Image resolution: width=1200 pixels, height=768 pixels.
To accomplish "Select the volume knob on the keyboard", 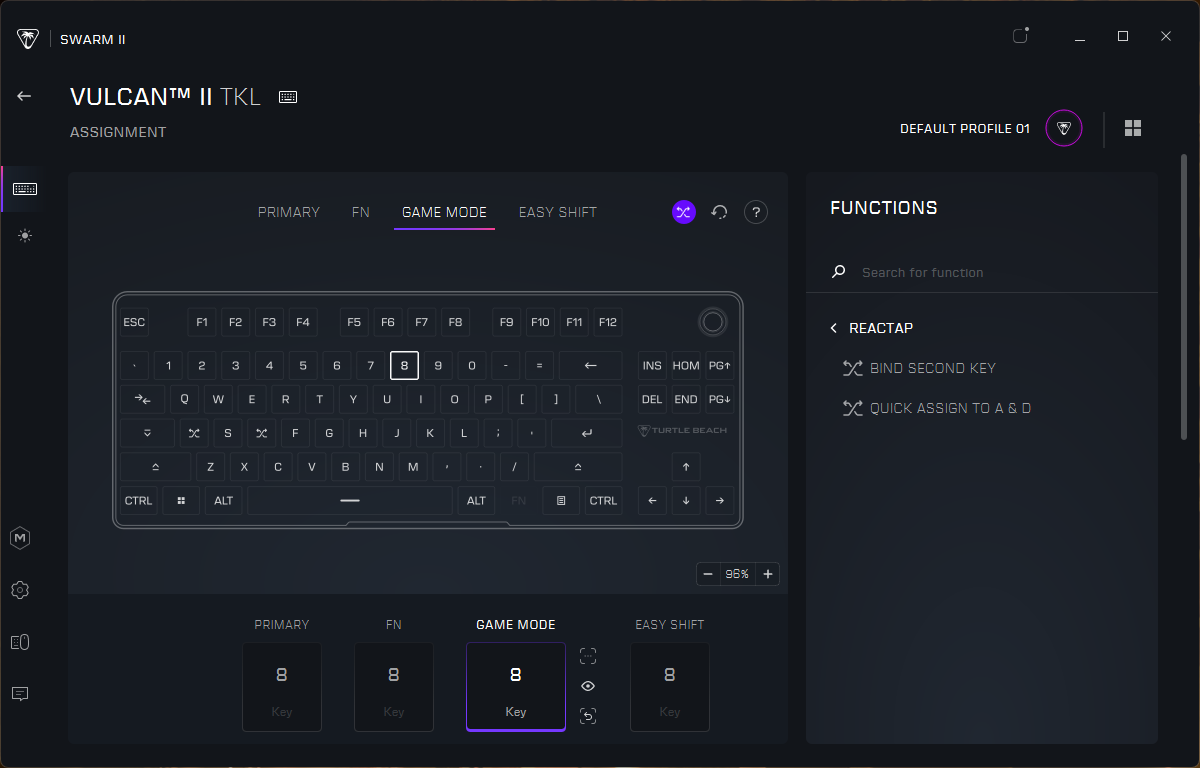I will pyautogui.click(x=712, y=322).
